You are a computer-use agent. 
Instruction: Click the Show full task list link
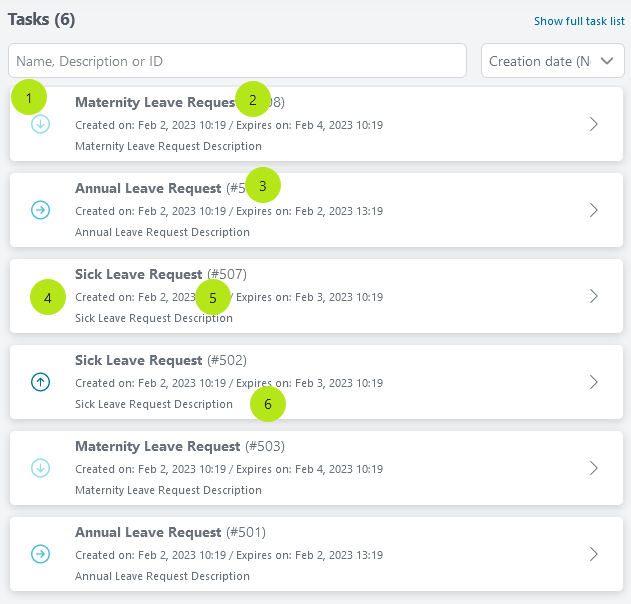click(x=579, y=21)
